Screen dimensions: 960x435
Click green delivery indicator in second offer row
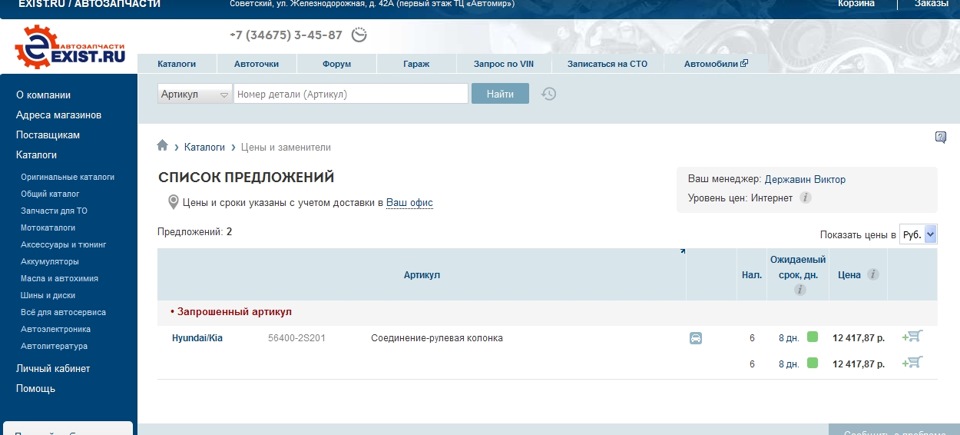tap(812, 363)
